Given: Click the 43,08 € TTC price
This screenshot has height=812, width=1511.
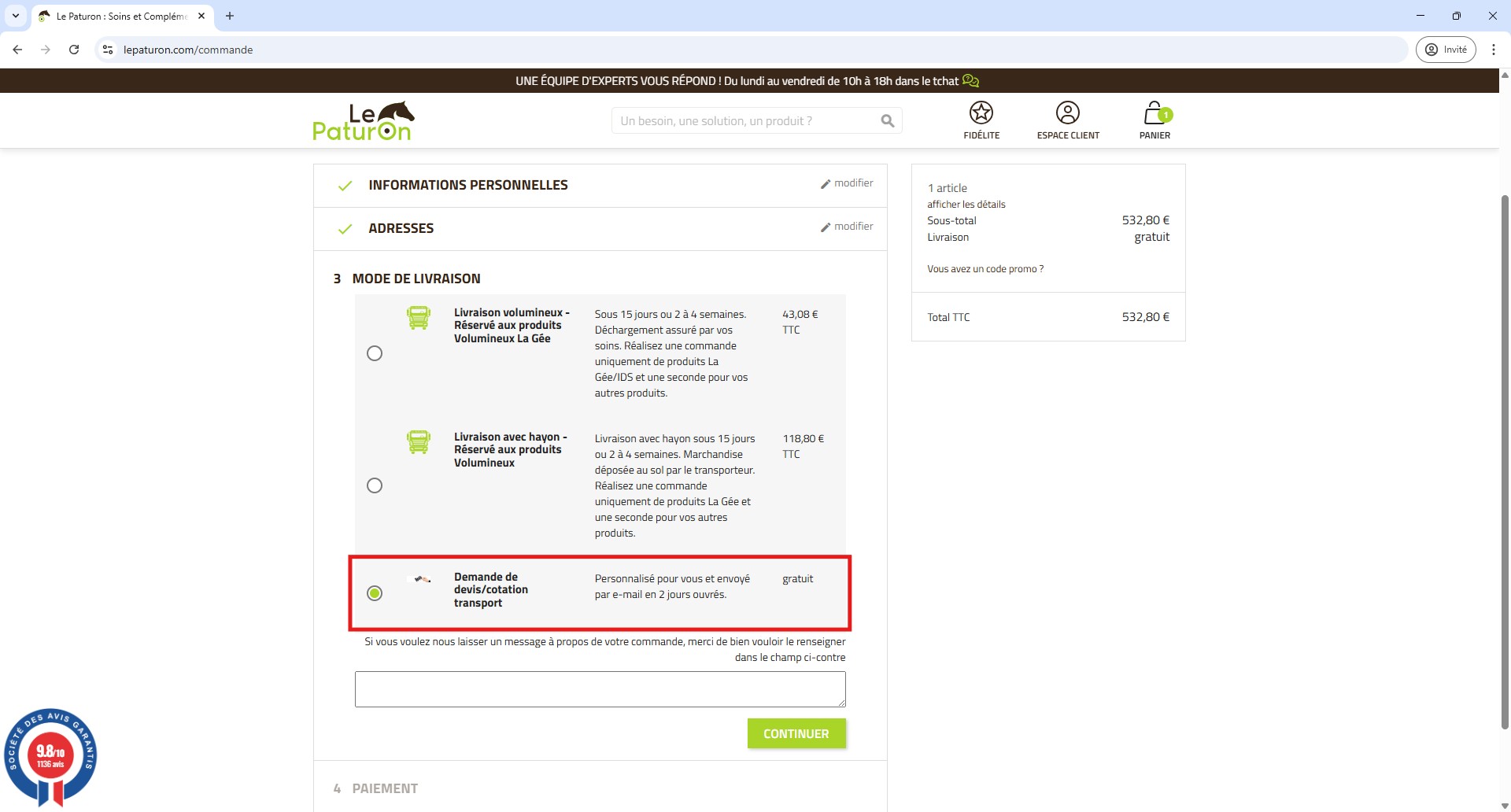Looking at the screenshot, I should point(800,322).
